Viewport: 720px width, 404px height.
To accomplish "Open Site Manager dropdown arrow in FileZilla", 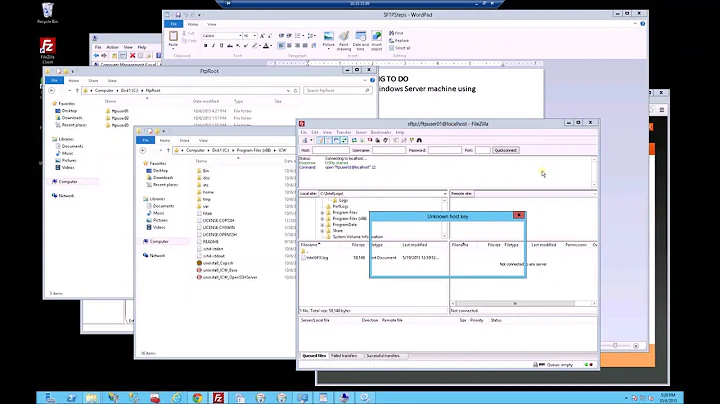I will click(311, 140).
